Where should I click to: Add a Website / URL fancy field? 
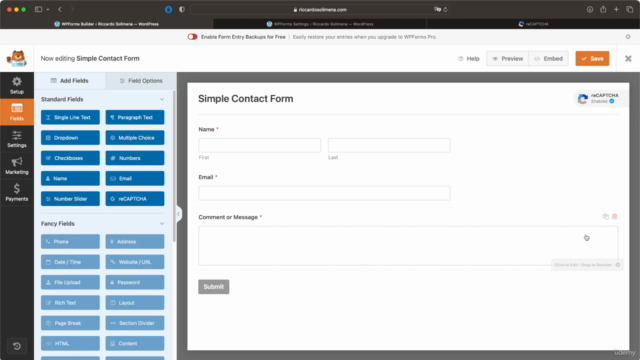[135, 262]
